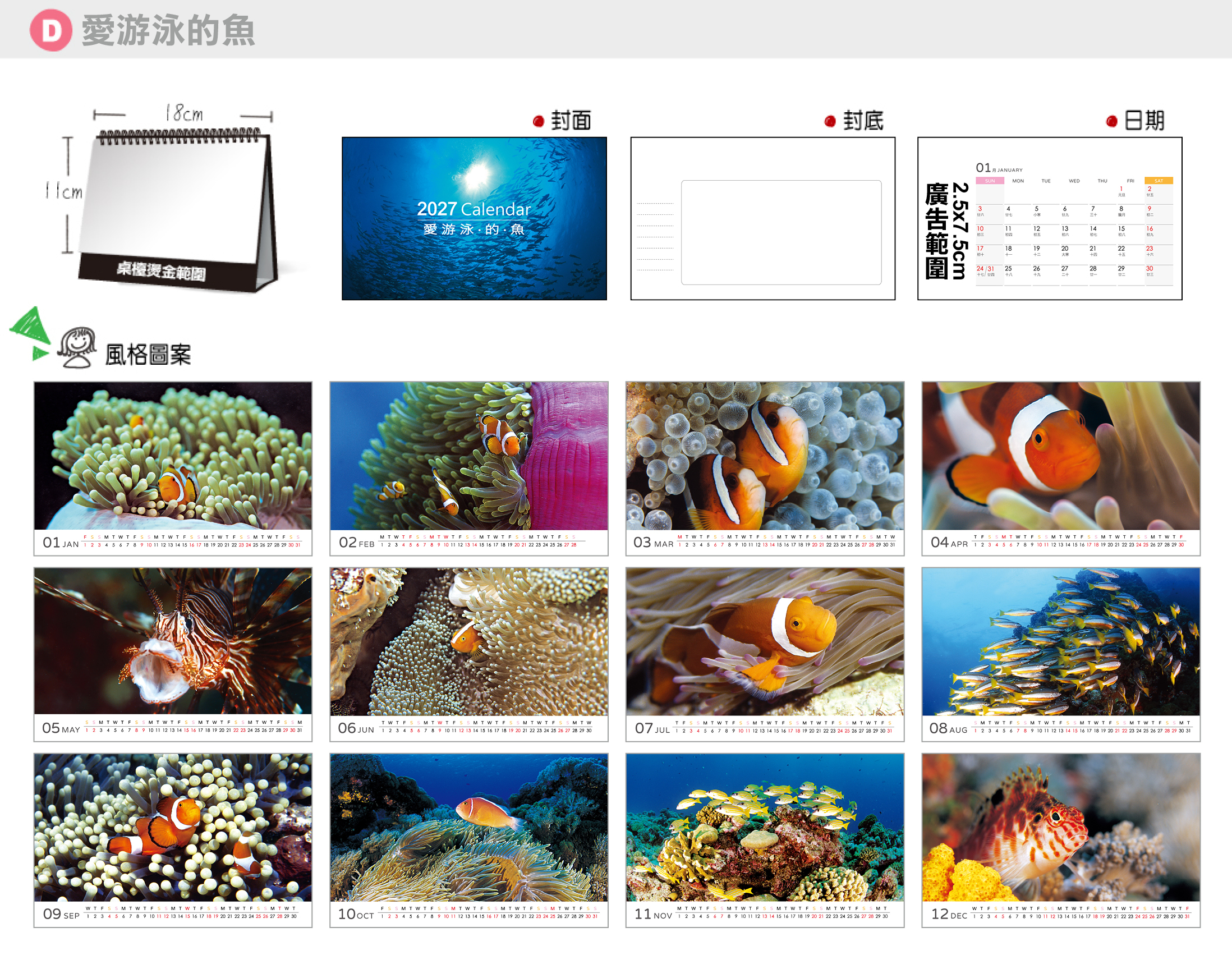Click the cartoon girl face icon
The image size is (1232, 955).
[x=77, y=347]
